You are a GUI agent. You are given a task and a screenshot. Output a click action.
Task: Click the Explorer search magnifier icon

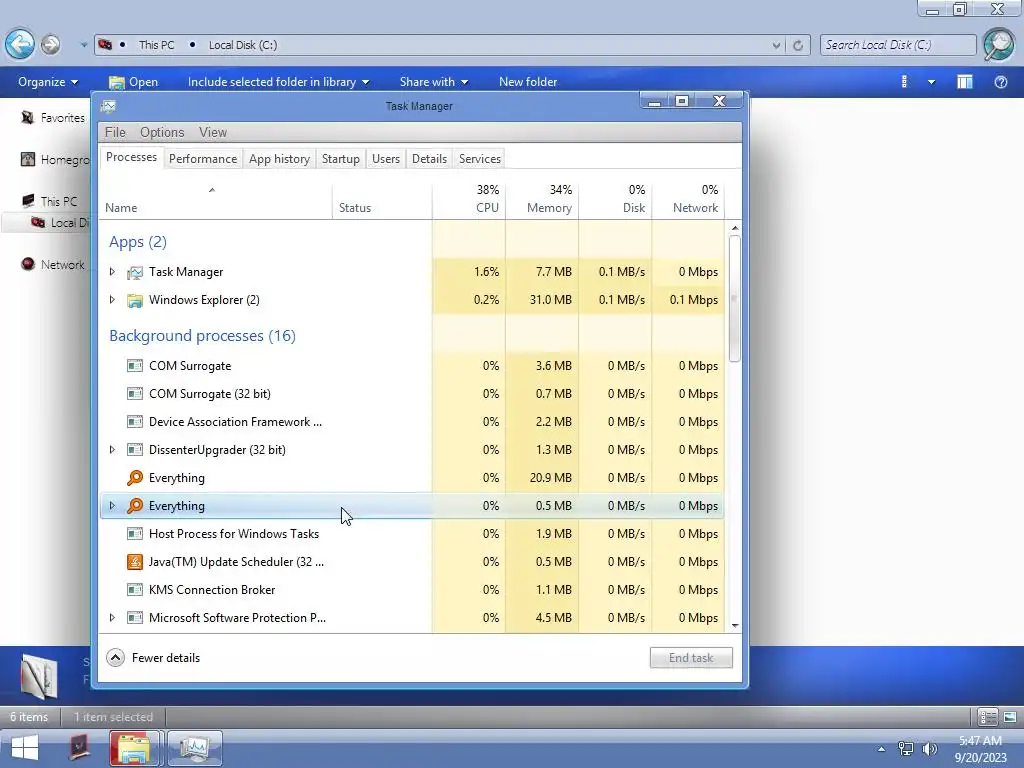(999, 44)
